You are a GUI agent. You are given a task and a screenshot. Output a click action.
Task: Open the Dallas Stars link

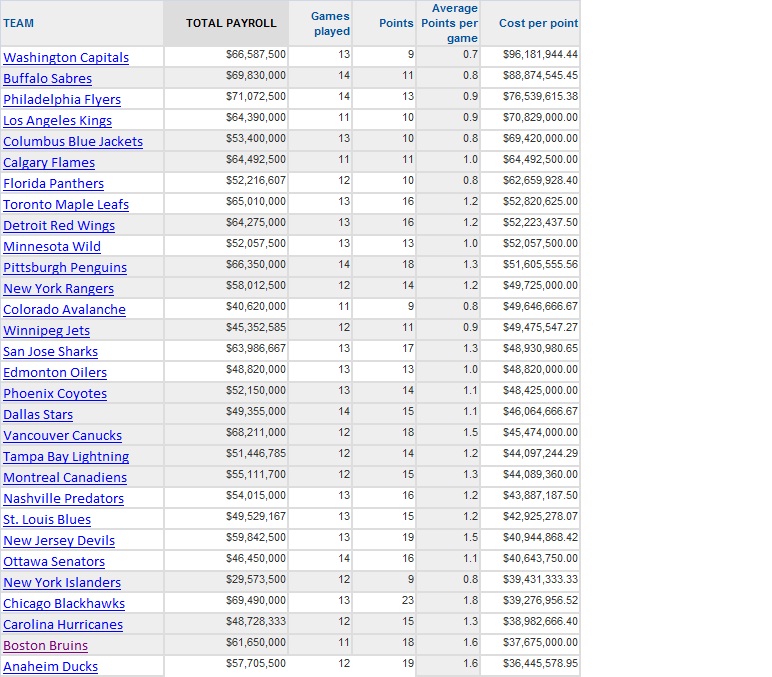[38, 415]
